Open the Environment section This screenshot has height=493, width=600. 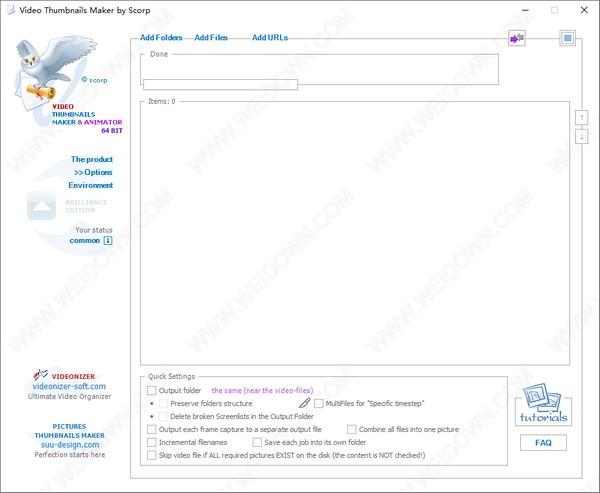click(91, 185)
